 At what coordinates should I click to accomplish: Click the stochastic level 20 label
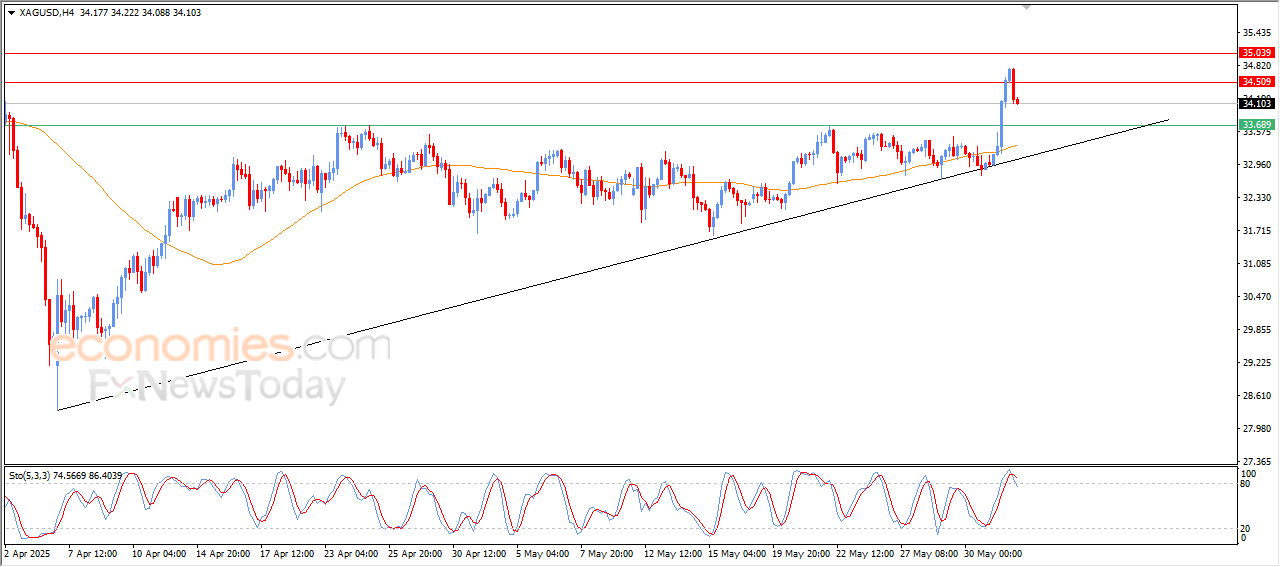1246,528
